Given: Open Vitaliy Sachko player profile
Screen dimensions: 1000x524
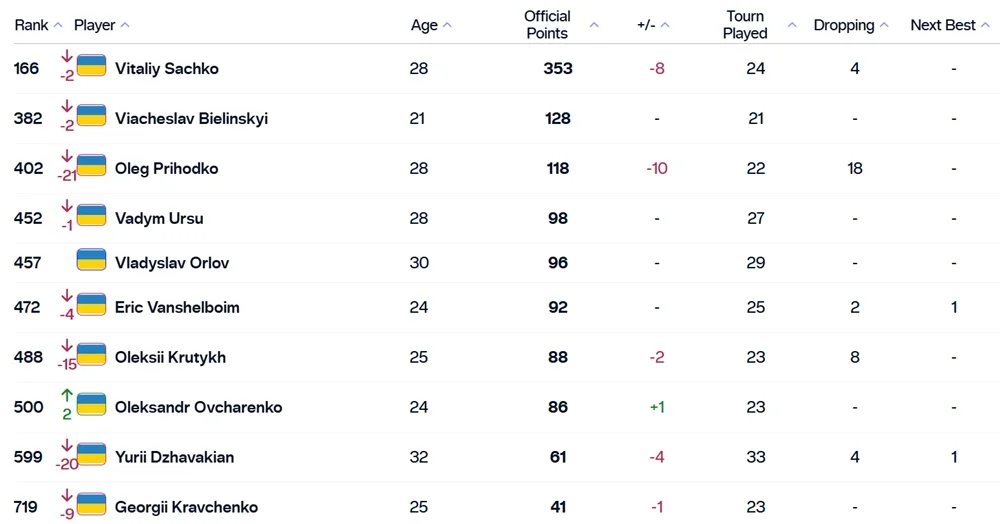Looking at the screenshot, I should (x=166, y=68).
